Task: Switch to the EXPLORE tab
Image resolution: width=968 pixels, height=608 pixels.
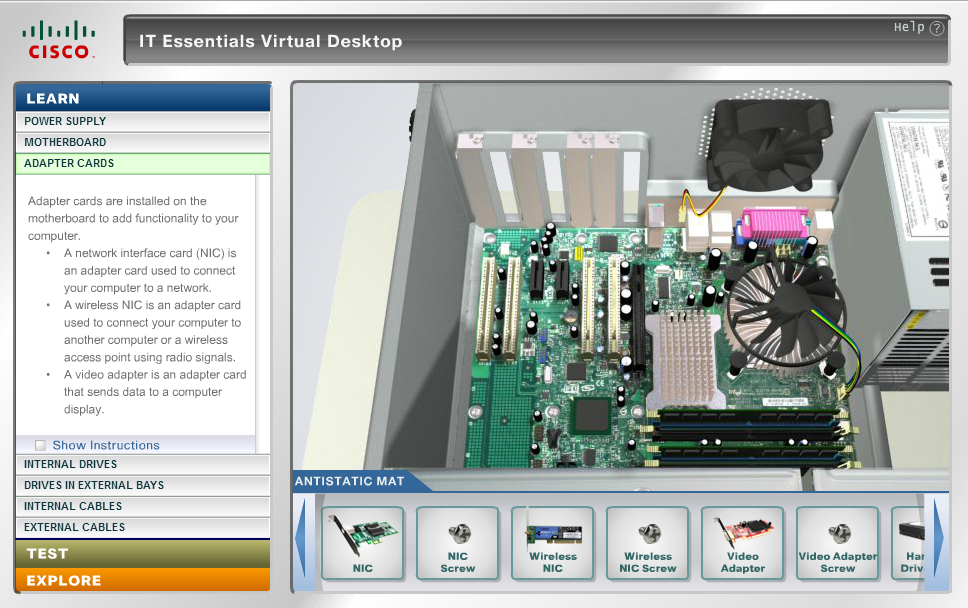Action: [x=142, y=580]
